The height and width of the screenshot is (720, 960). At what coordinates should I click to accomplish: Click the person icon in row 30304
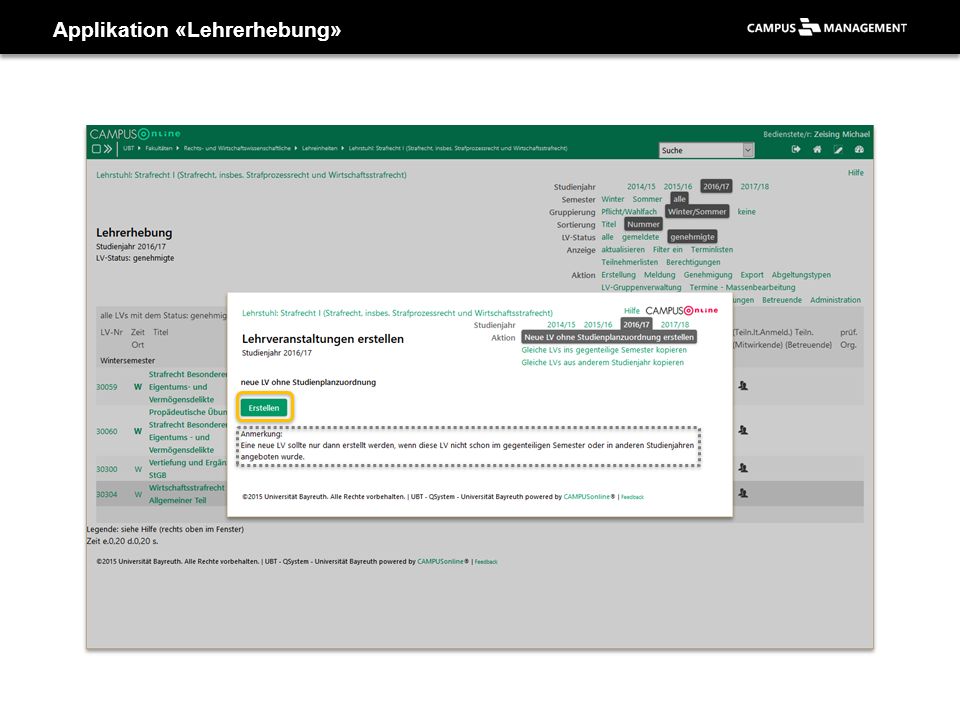[743, 493]
